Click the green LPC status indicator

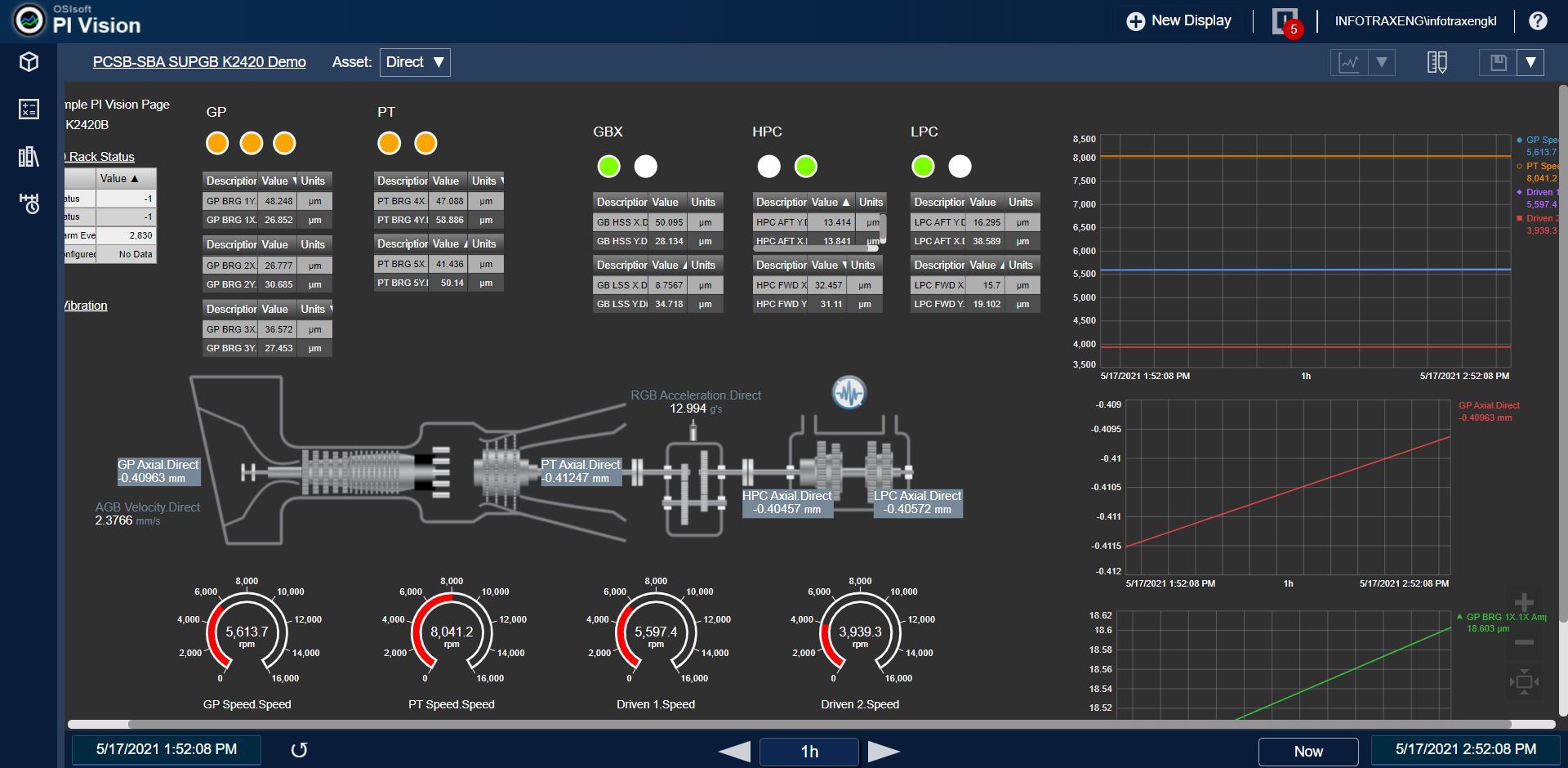coord(923,166)
